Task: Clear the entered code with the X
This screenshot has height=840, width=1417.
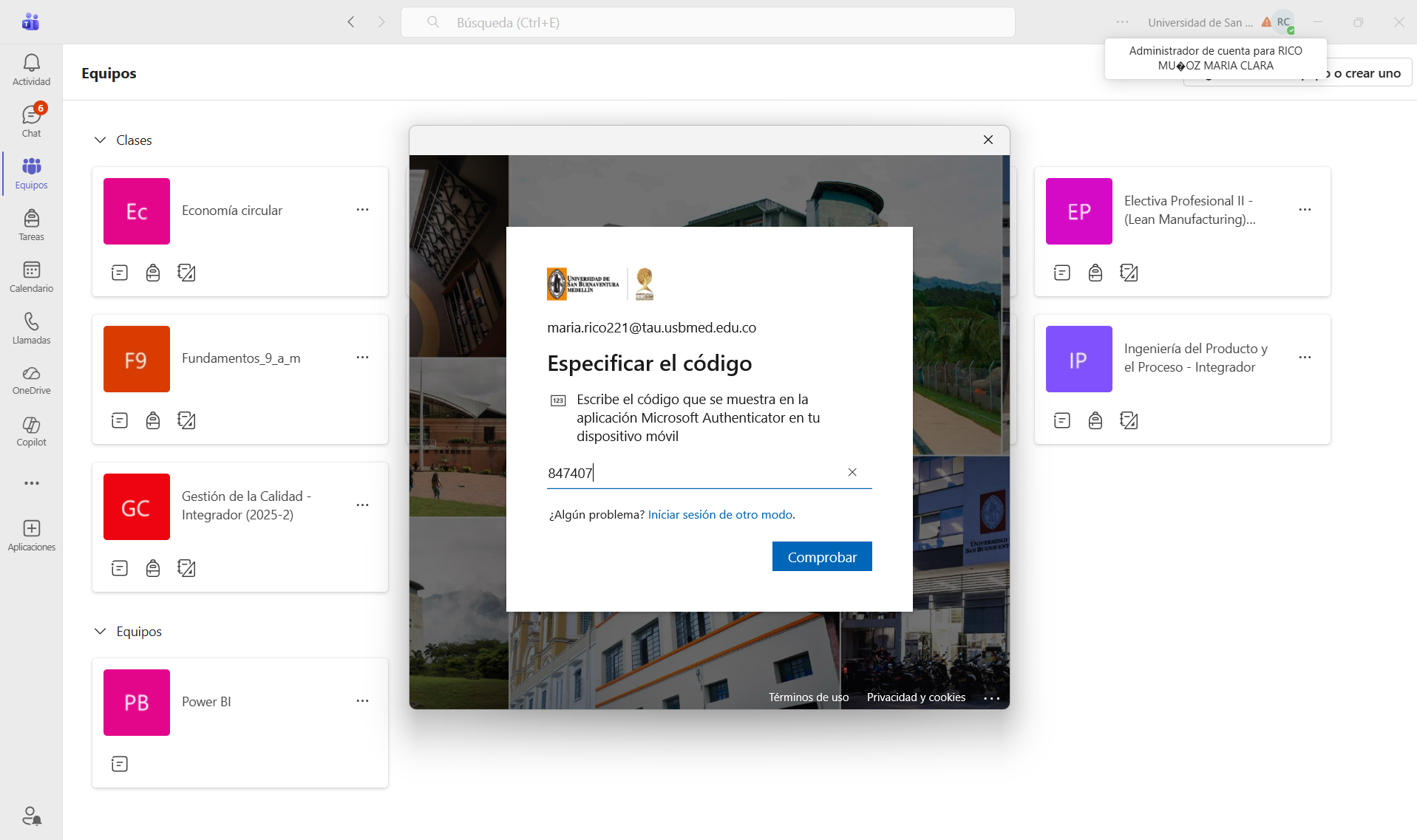Action: click(x=852, y=472)
